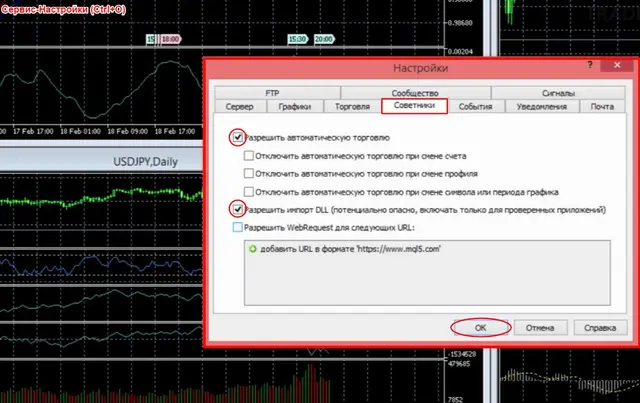Close the Настройки dialog
This screenshot has height=403, width=640.
pos(617,65)
